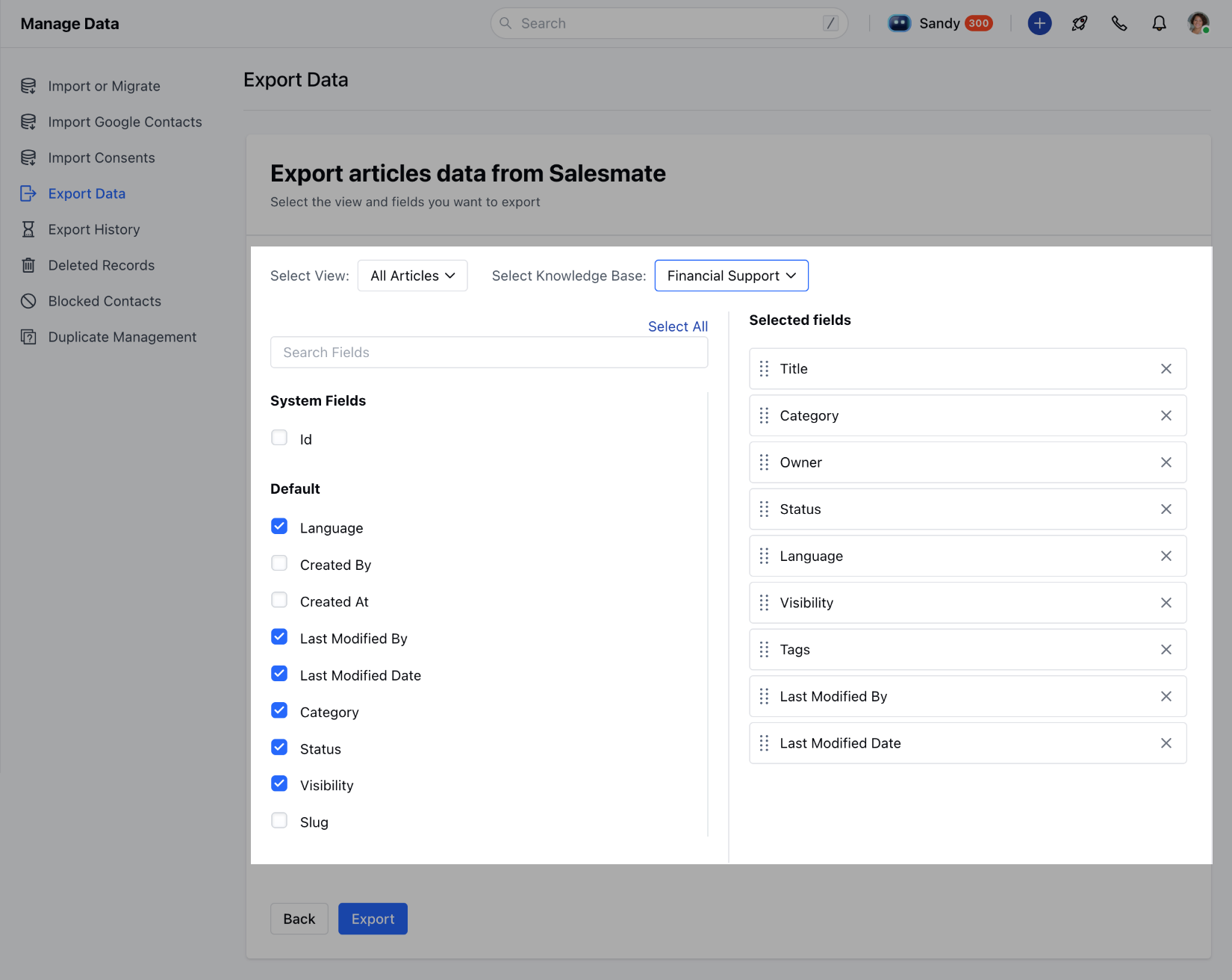Focus the Search Fields input
The image size is (1232, 980).
point(489,353)
